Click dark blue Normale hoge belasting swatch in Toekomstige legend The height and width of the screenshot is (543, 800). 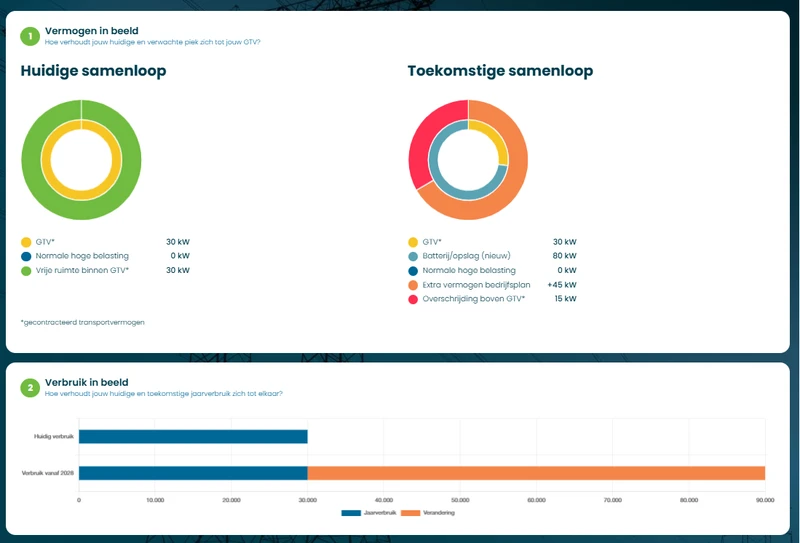tap(413, 270)
